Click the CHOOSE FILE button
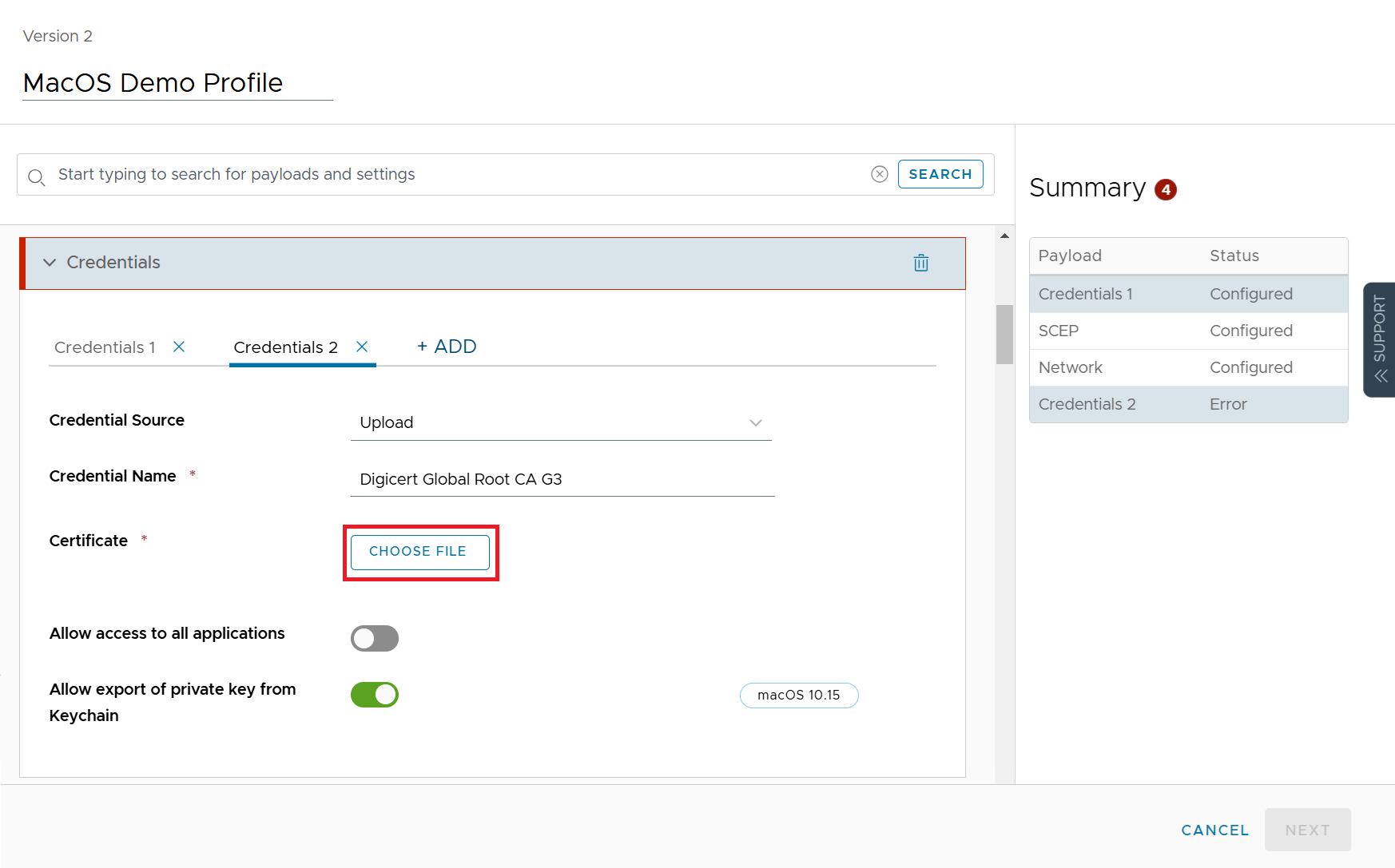Screen dimensions: 1395x868 [419, 552]
